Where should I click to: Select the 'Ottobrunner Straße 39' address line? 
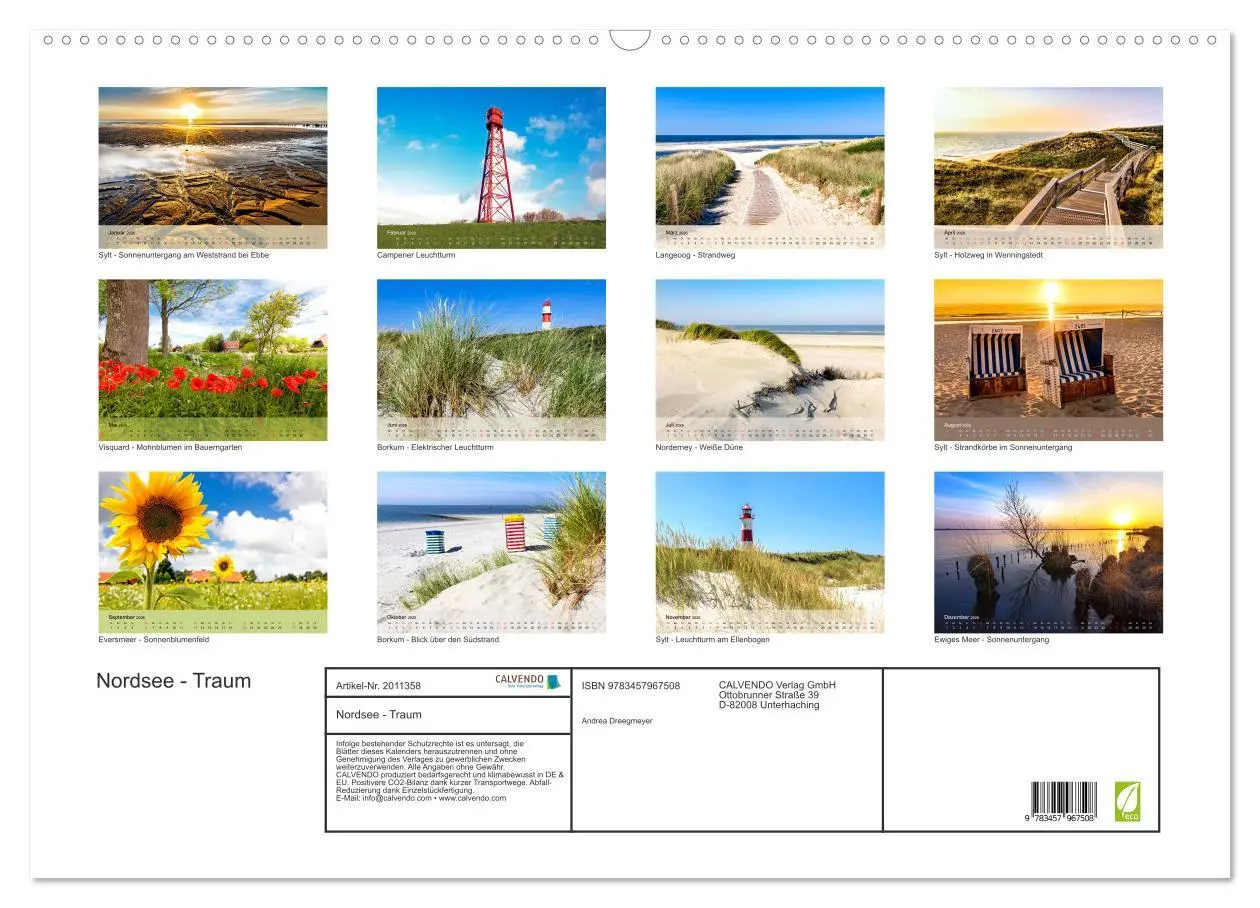coord(769,695)
